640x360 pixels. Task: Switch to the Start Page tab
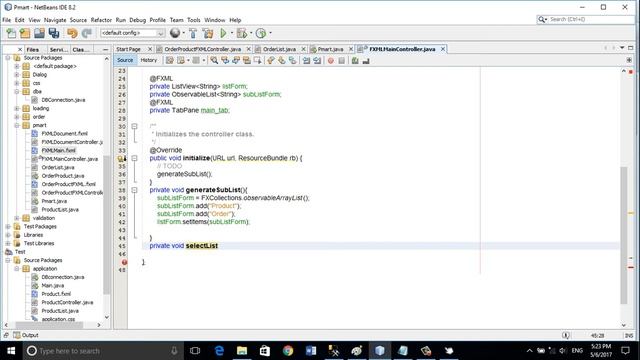(129, 49)
